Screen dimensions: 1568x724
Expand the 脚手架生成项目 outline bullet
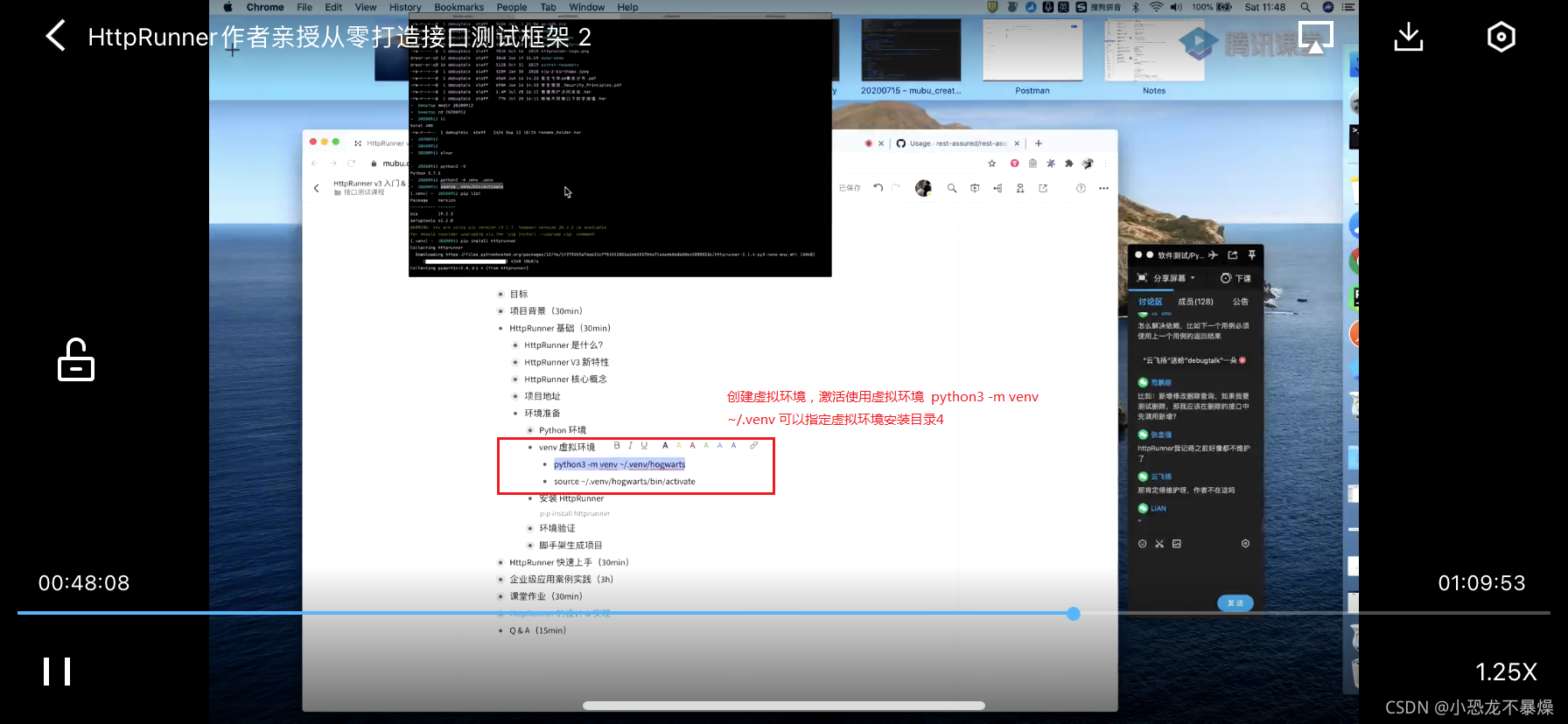pyautogui.click(x=530, y=546)
